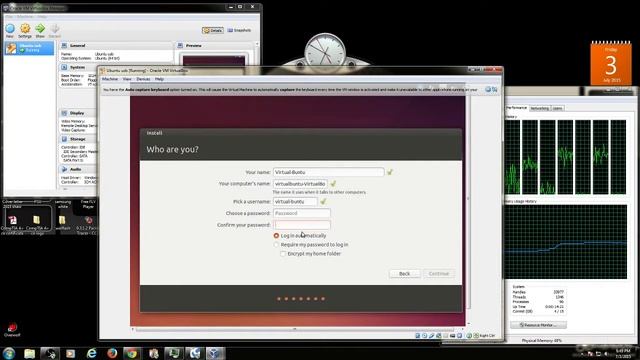Open Windows Media Player taskbar icon
Image resolution: width=640 pixels, height=360 pixels.
coord(71,353)
